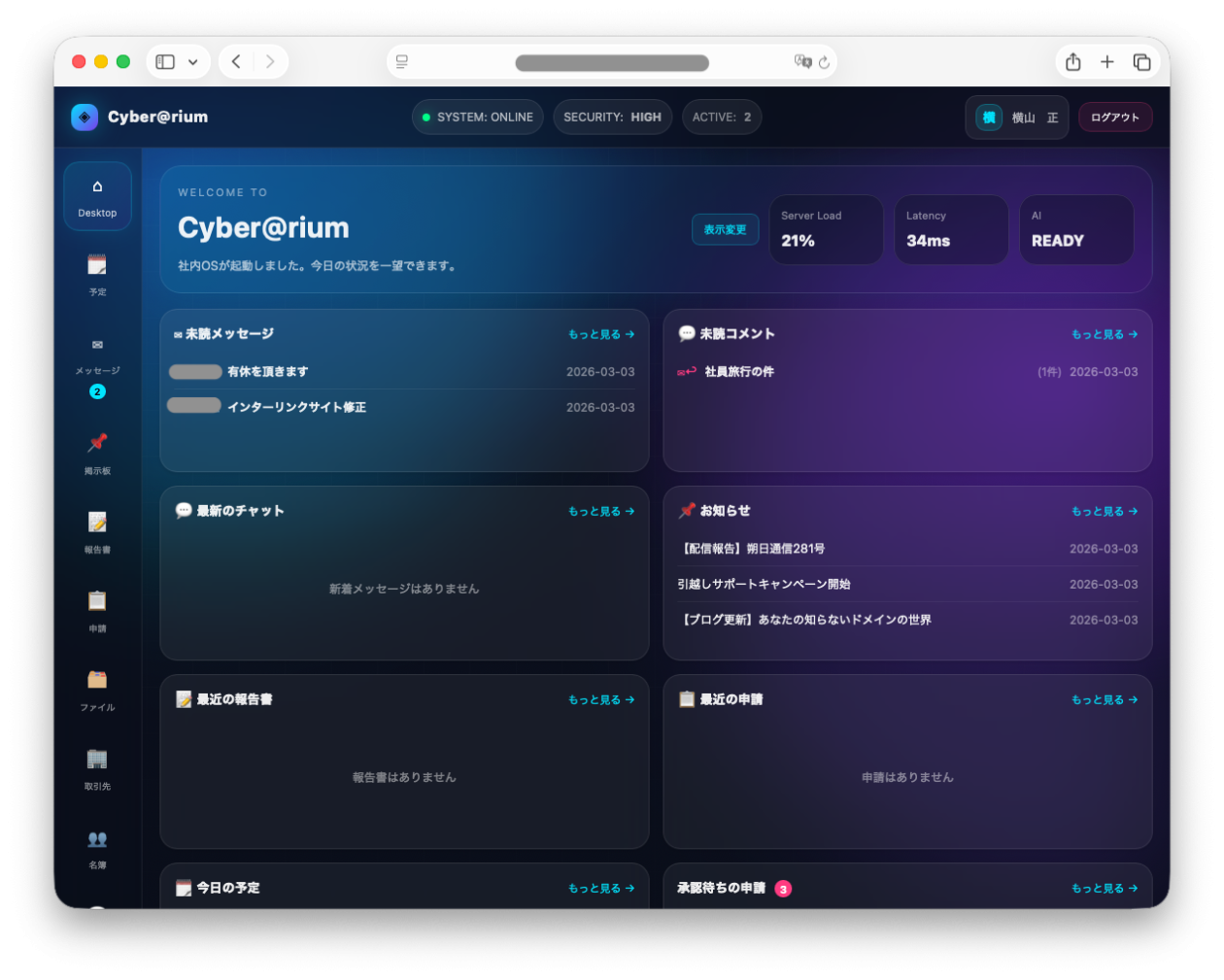The height and width of the screenshot is (980, 1224).
Task: Toggle the Safari sidebar button
Action: [x=165, y=62]
